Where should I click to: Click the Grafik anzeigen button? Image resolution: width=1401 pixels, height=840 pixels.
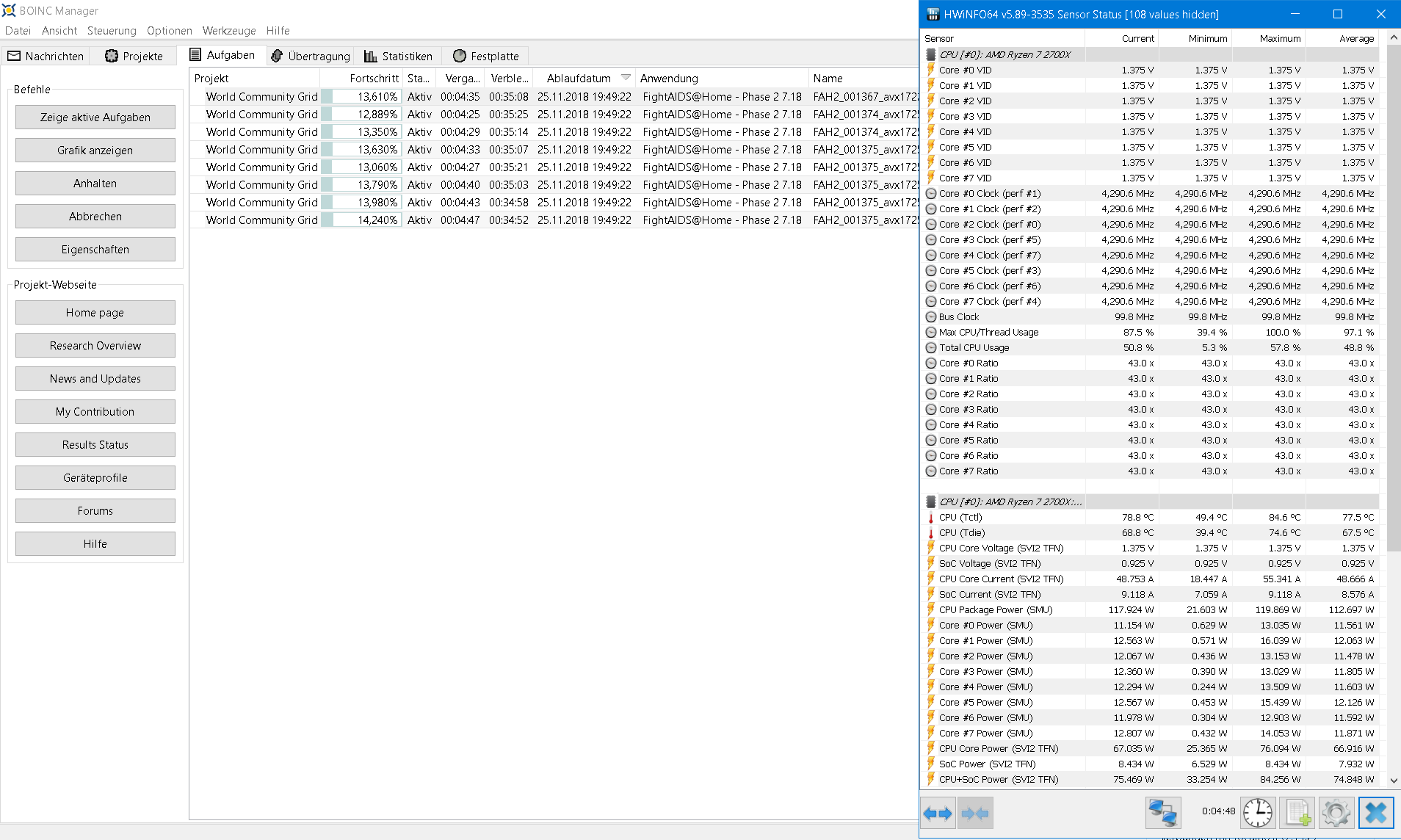point(95,151)
